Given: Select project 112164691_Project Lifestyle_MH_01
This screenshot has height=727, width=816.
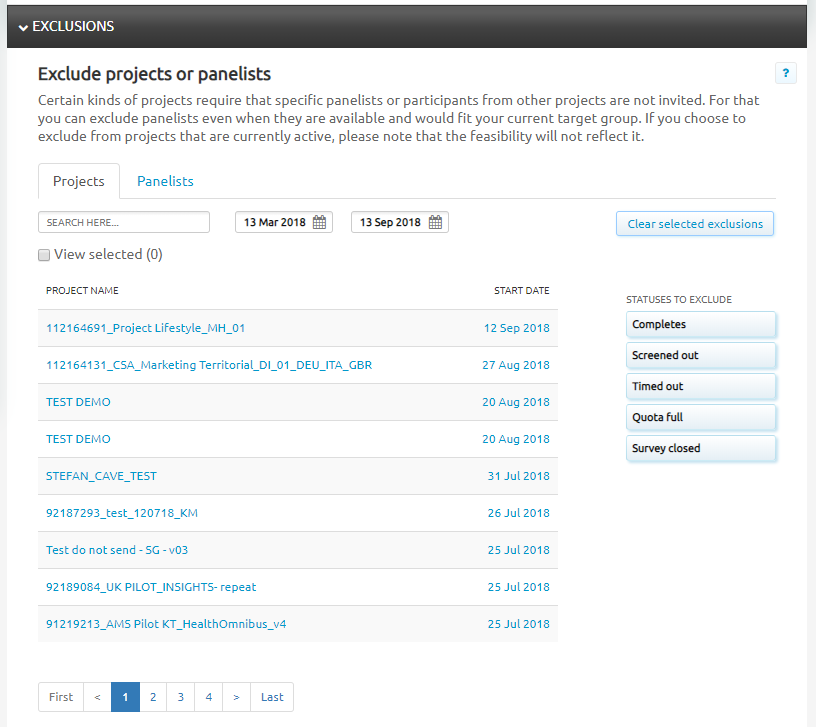Looking at the screenshot, I should point(146,328).
